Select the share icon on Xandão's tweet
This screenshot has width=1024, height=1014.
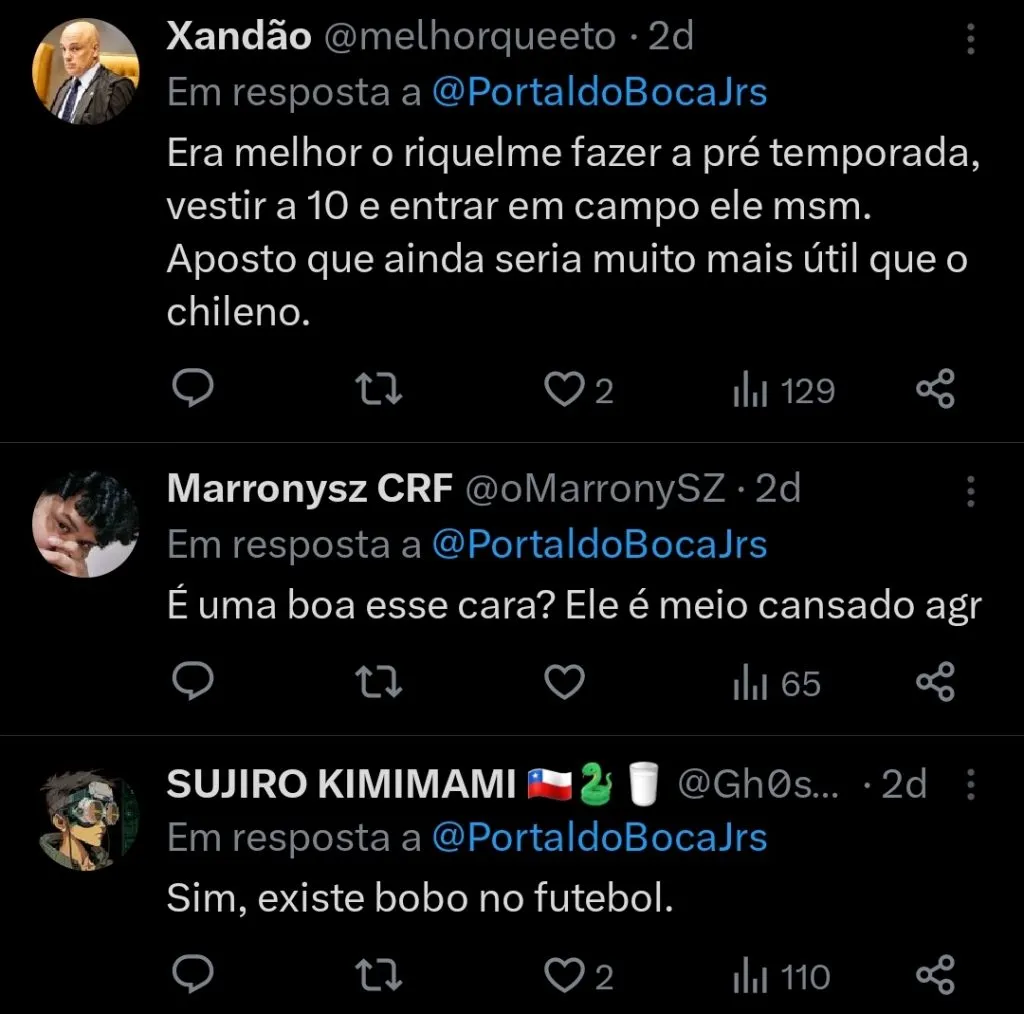coord(936,390)
